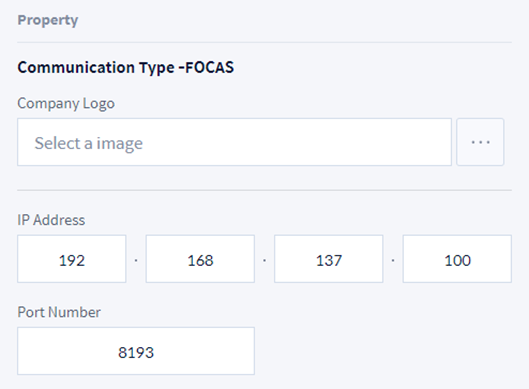Viewport: 529px width, 389px height.
Task: Click the divider line above the IP Address section
Action: [264, 190]
